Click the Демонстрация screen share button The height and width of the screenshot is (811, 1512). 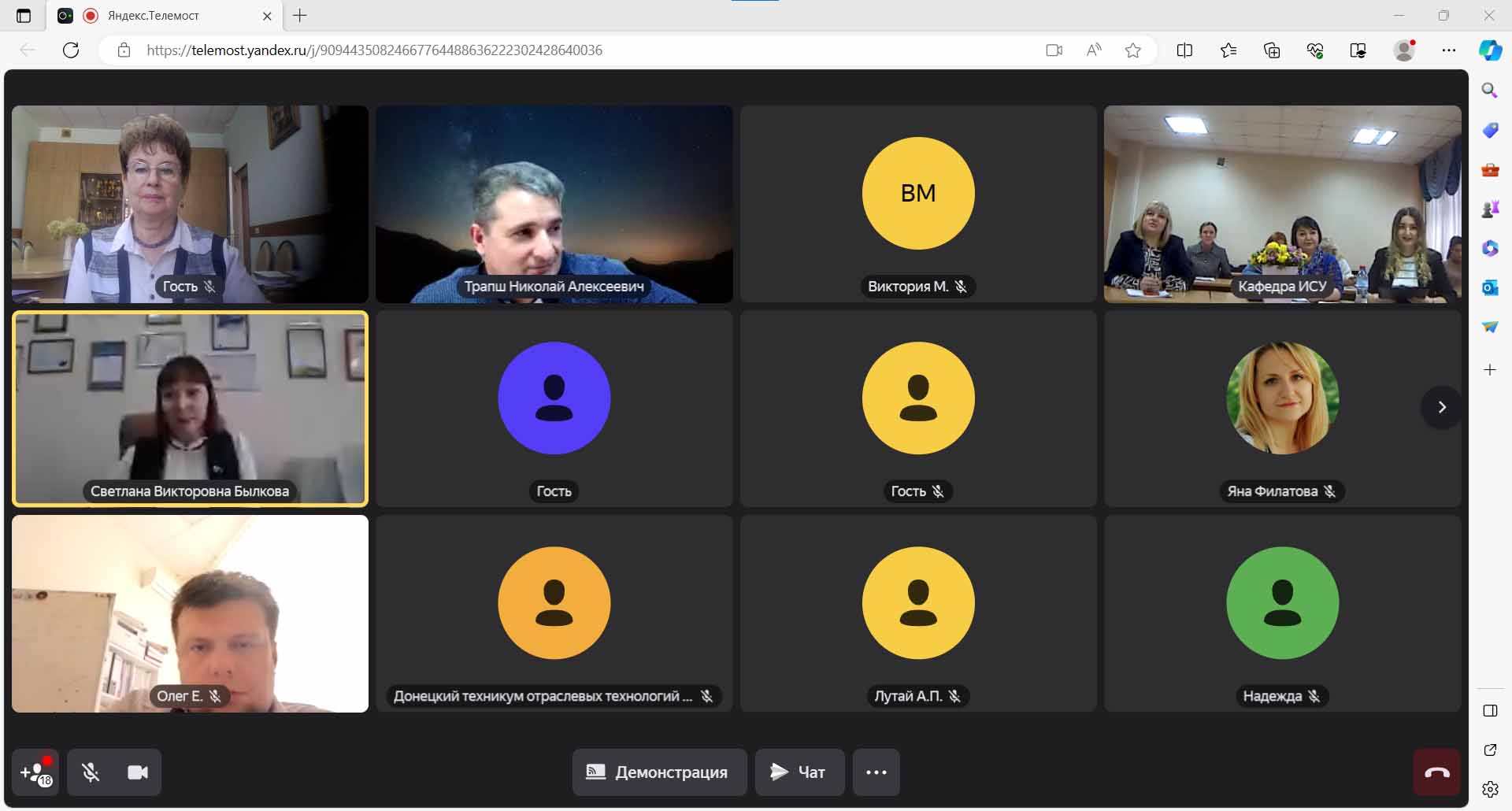point(659,772)
